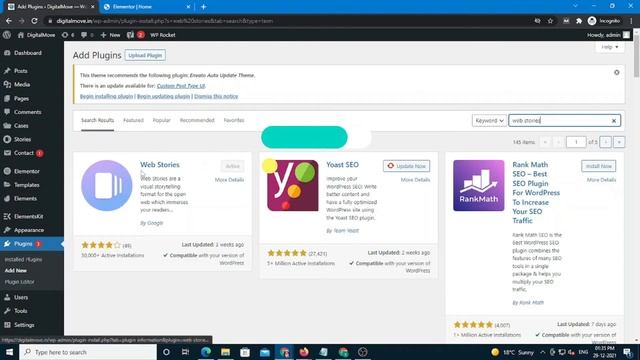Dismiss the theme notice with the close icon
Image resolution: width=640 pixels, height=360 pixels.
point(616,72)
